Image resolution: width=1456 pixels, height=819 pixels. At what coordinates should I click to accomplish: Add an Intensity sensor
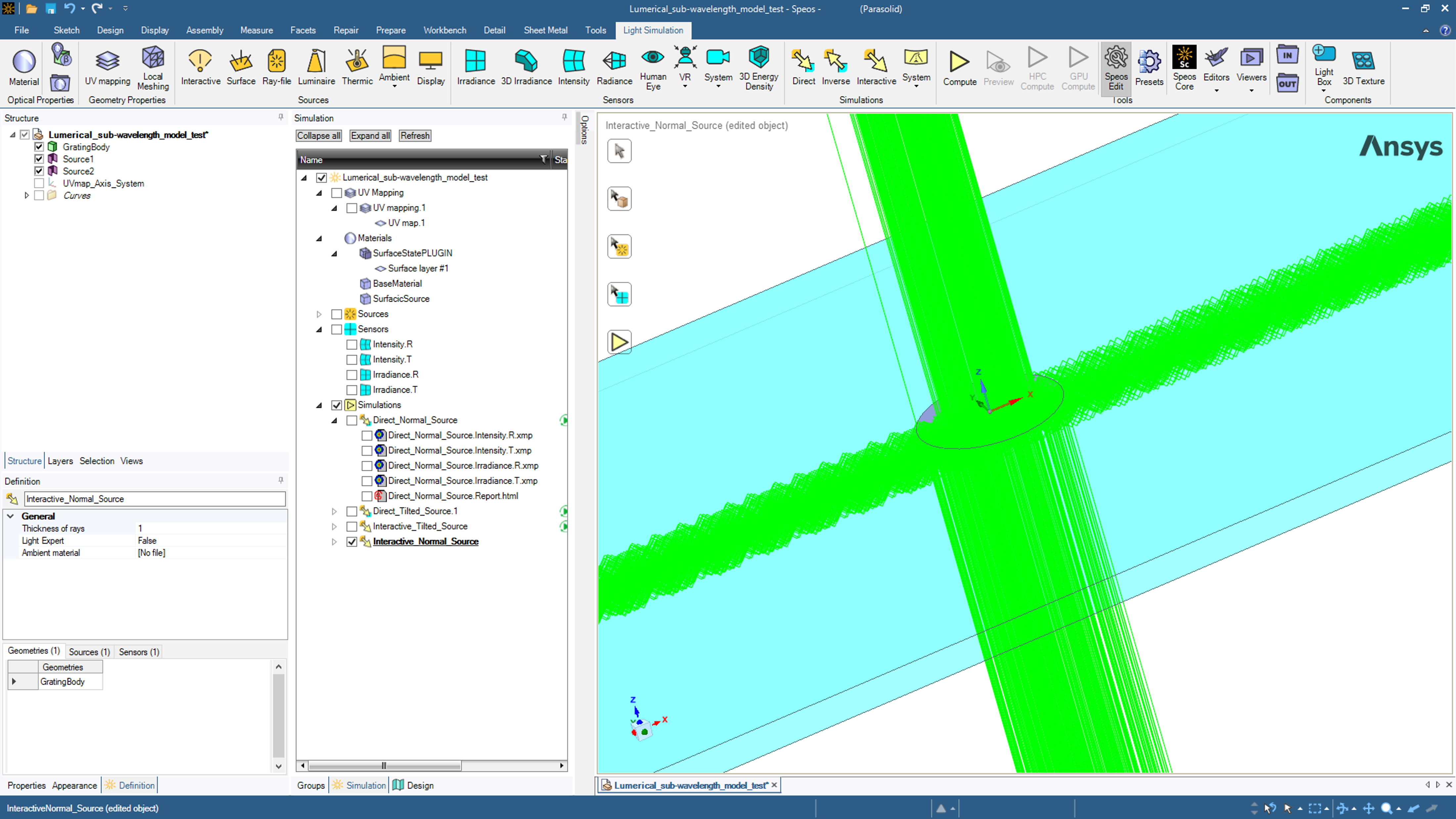click(574, 67)
